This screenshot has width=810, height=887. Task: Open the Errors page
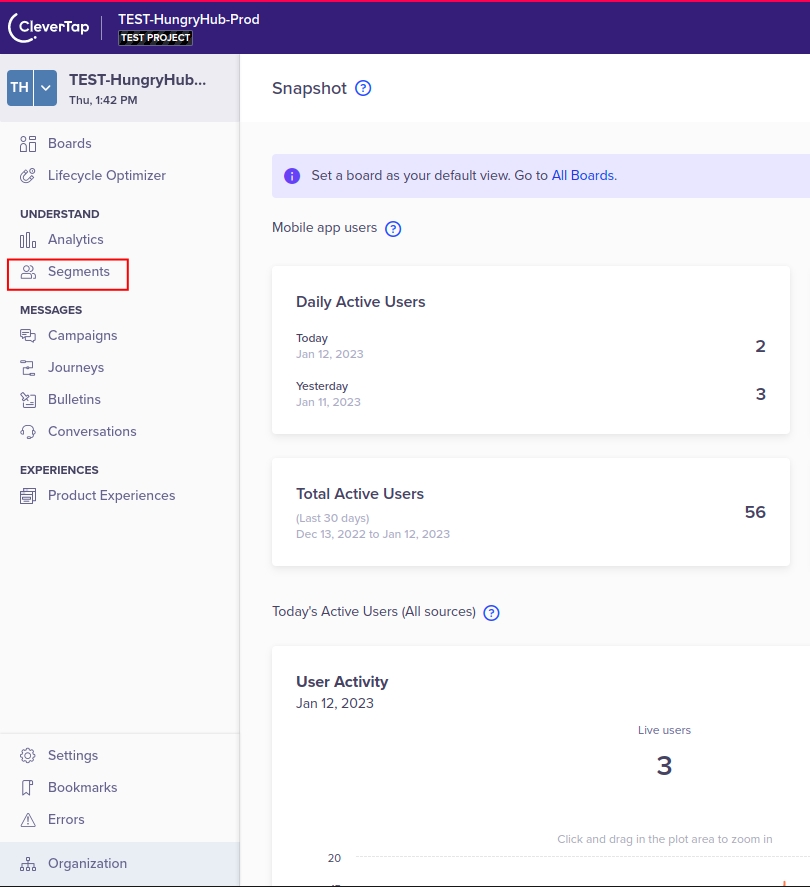(66, 820)
